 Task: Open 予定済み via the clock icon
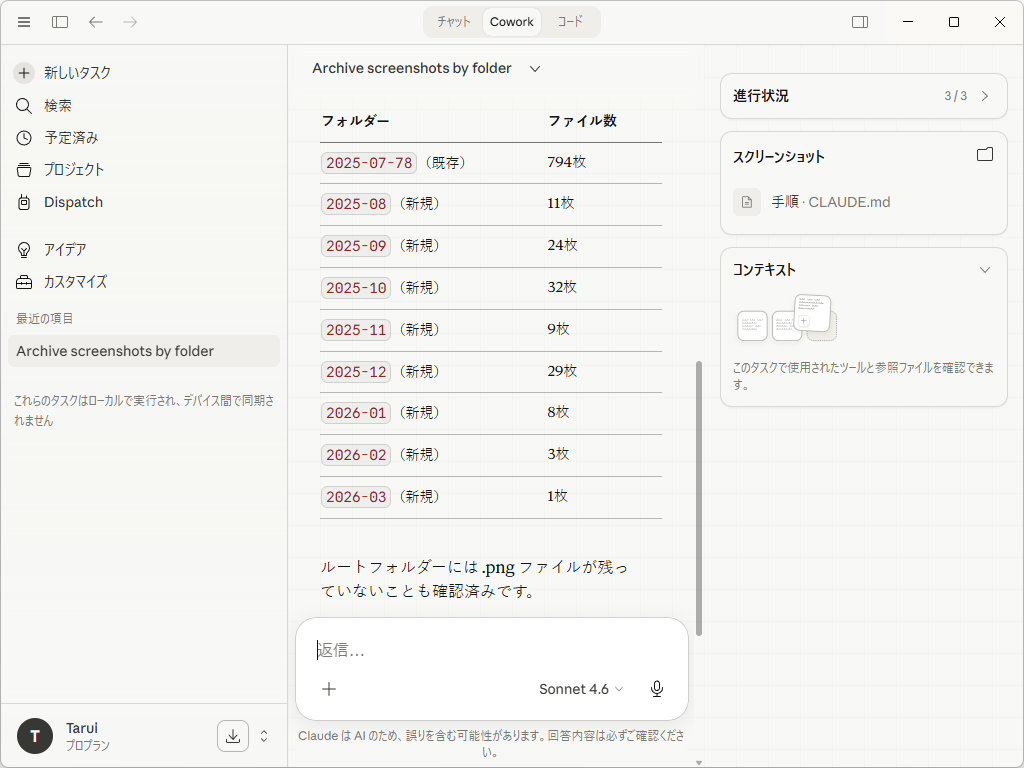[22, 137]
